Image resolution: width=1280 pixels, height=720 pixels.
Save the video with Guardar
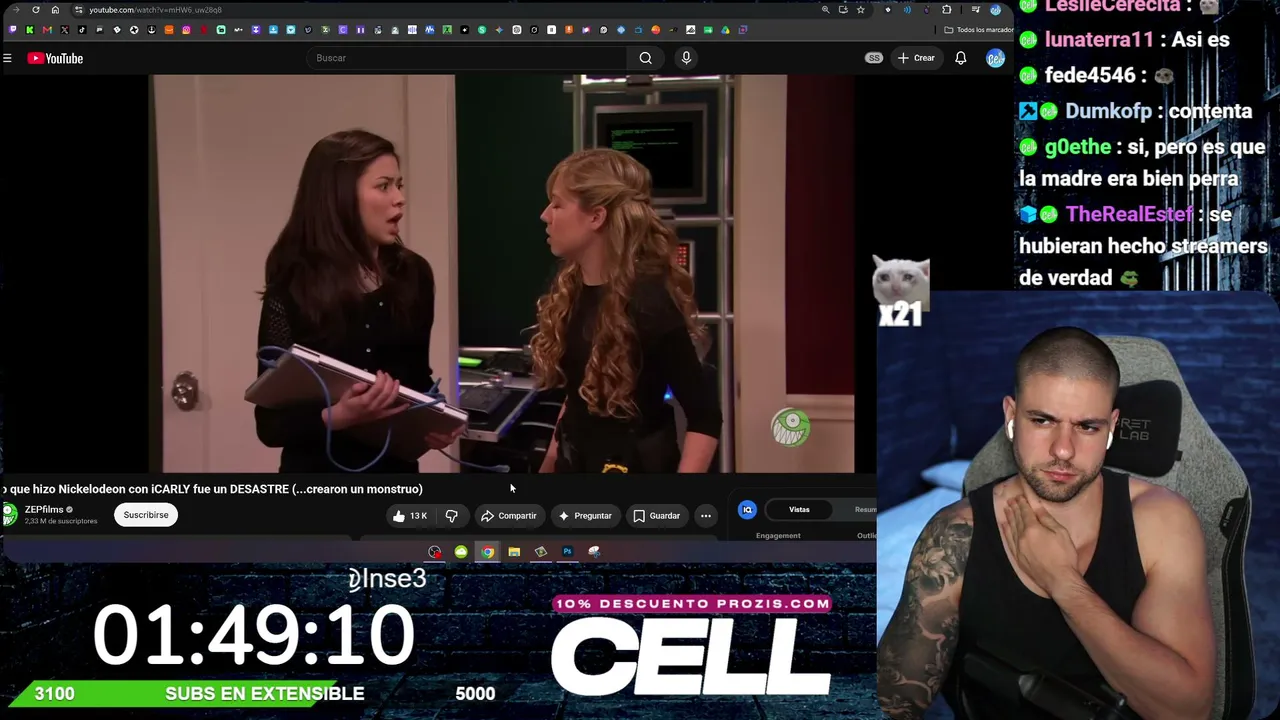[x=656, y=516]
